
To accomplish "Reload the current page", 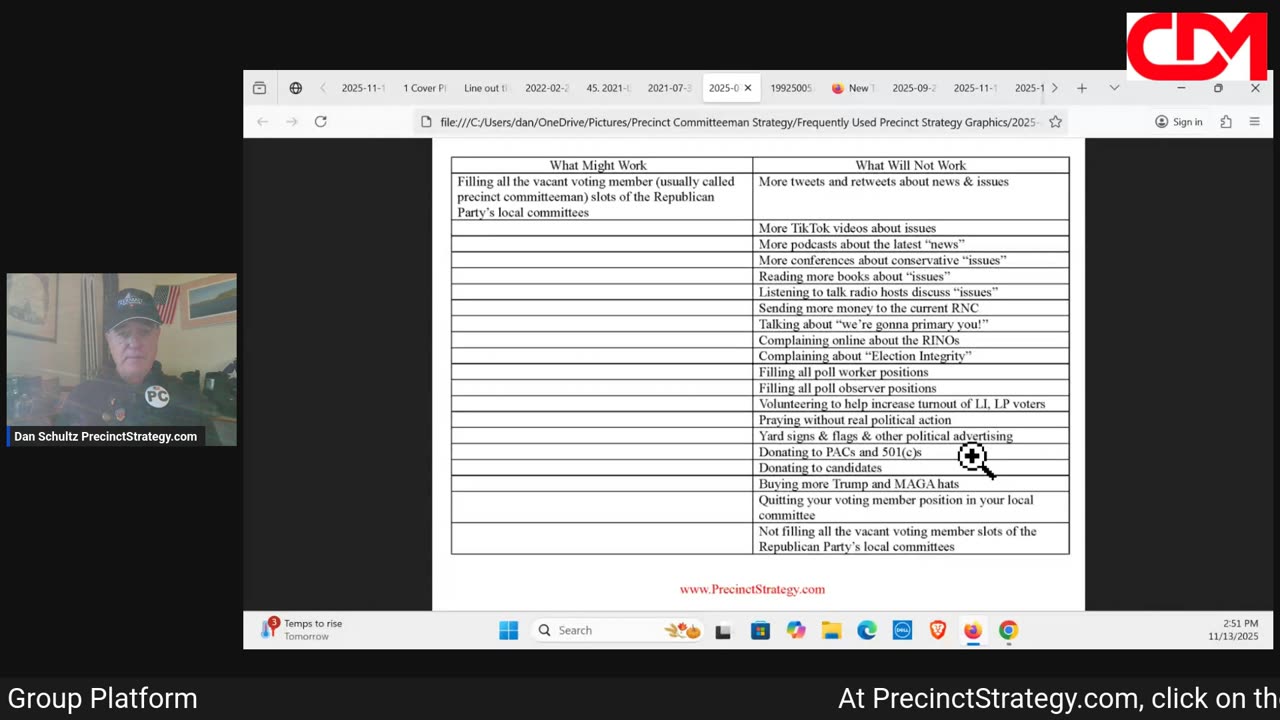I will coord(321,121).
